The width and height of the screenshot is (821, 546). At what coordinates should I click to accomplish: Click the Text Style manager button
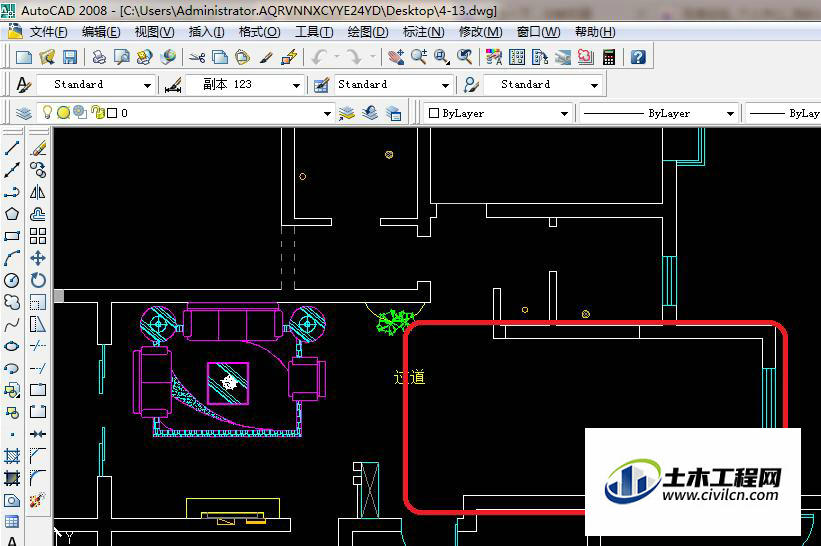click(24, 85)
